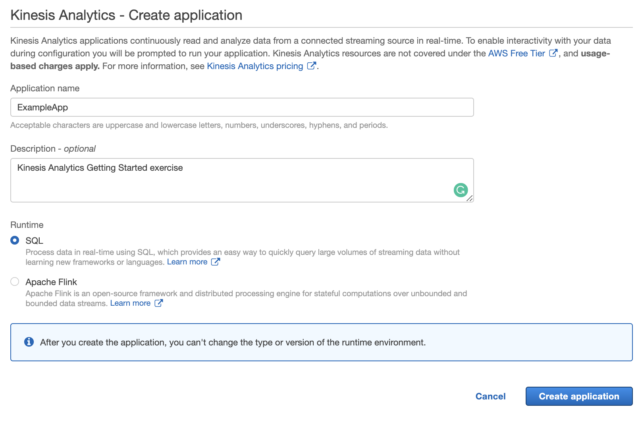
Task: Click the Description - optional label
Action: click(53, 149)
